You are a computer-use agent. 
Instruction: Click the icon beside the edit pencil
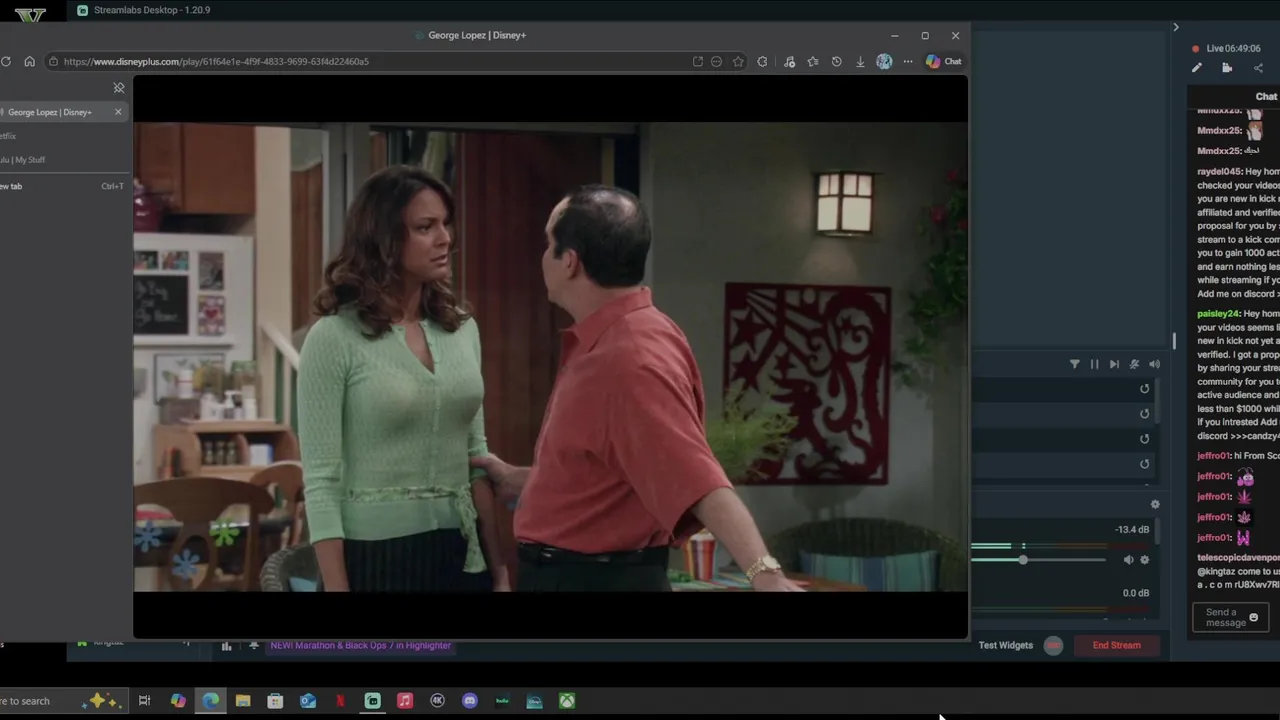click(x=1227, y=68)
